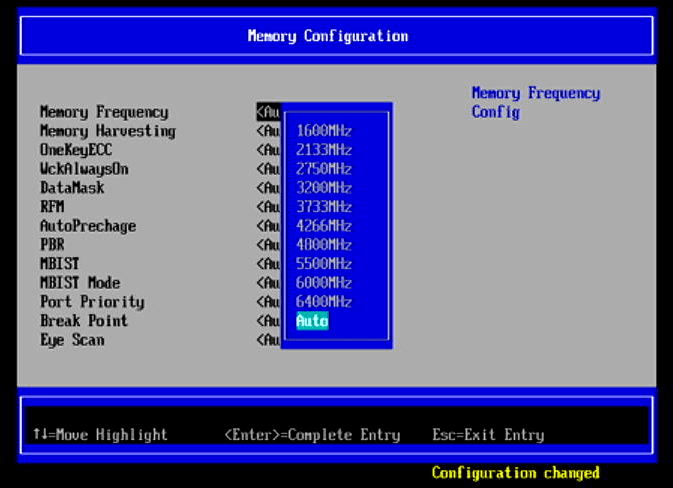Click the WckAlwaysOn setting label
Viewport: 673px width, 488px height.
pos(84,169)
